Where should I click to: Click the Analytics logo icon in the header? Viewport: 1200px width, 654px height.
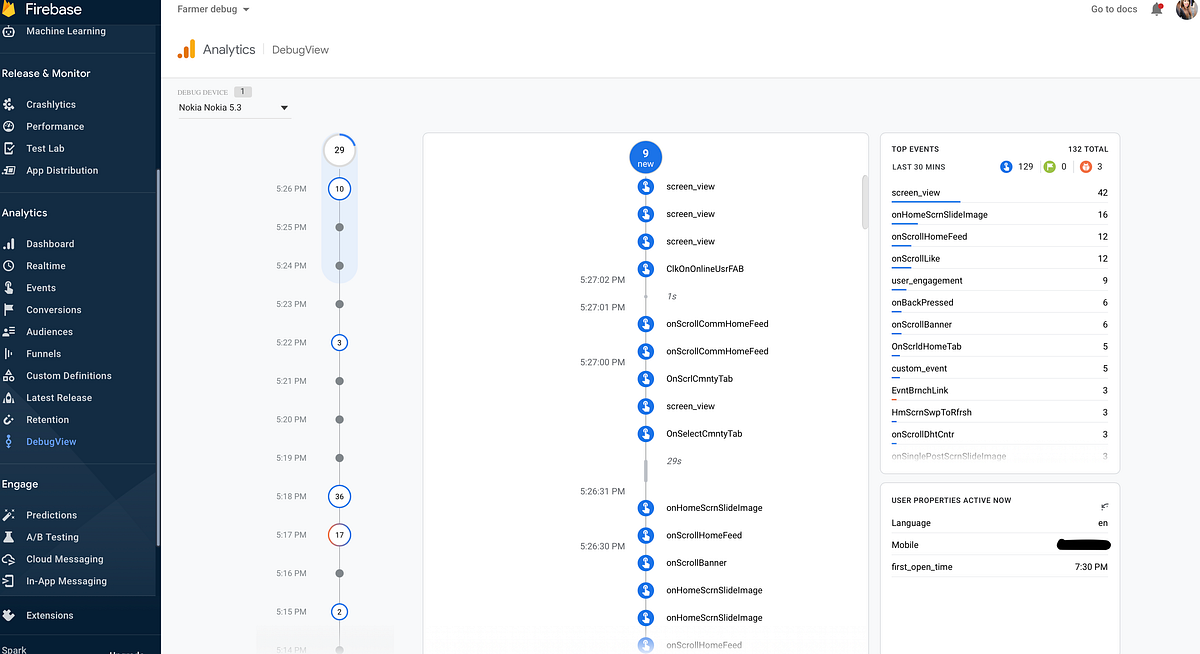click(x=185, y=48)
